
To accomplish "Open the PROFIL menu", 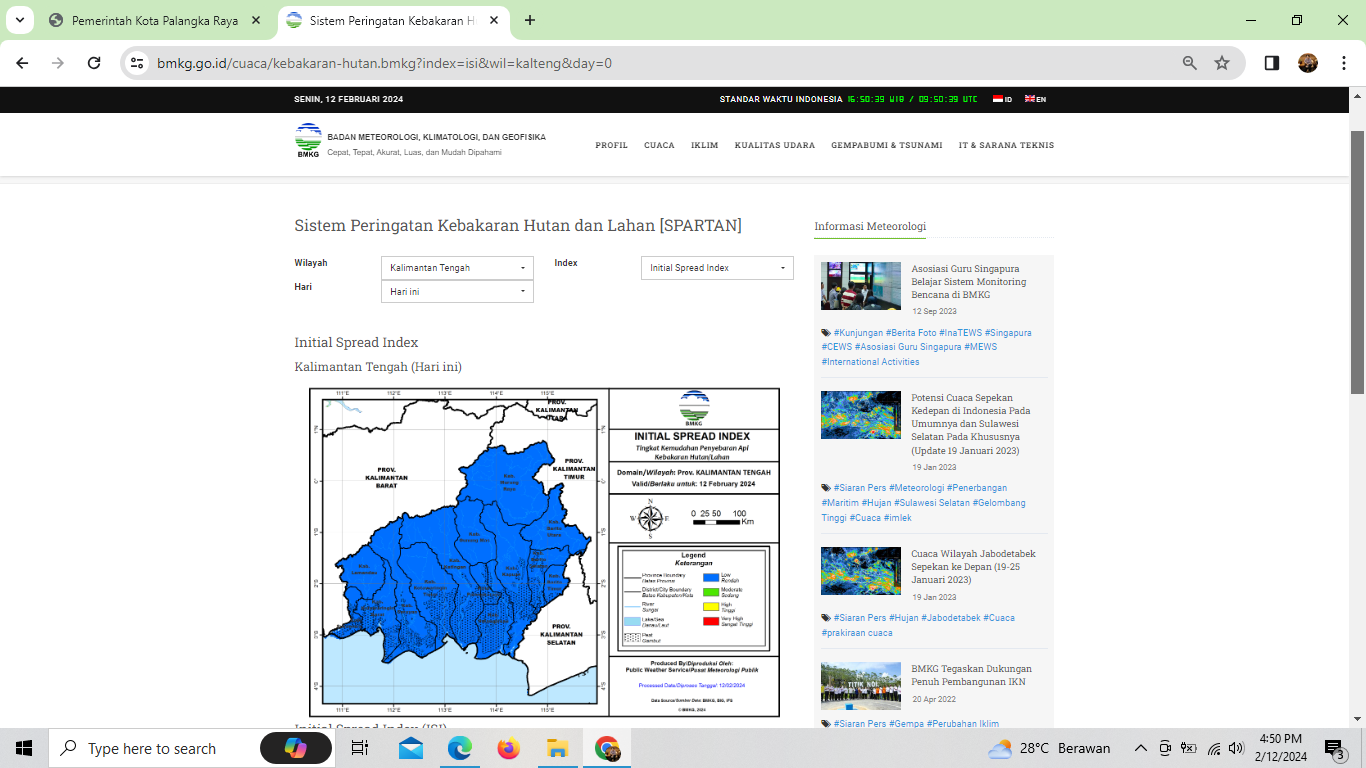I will (x=611, y=145).
